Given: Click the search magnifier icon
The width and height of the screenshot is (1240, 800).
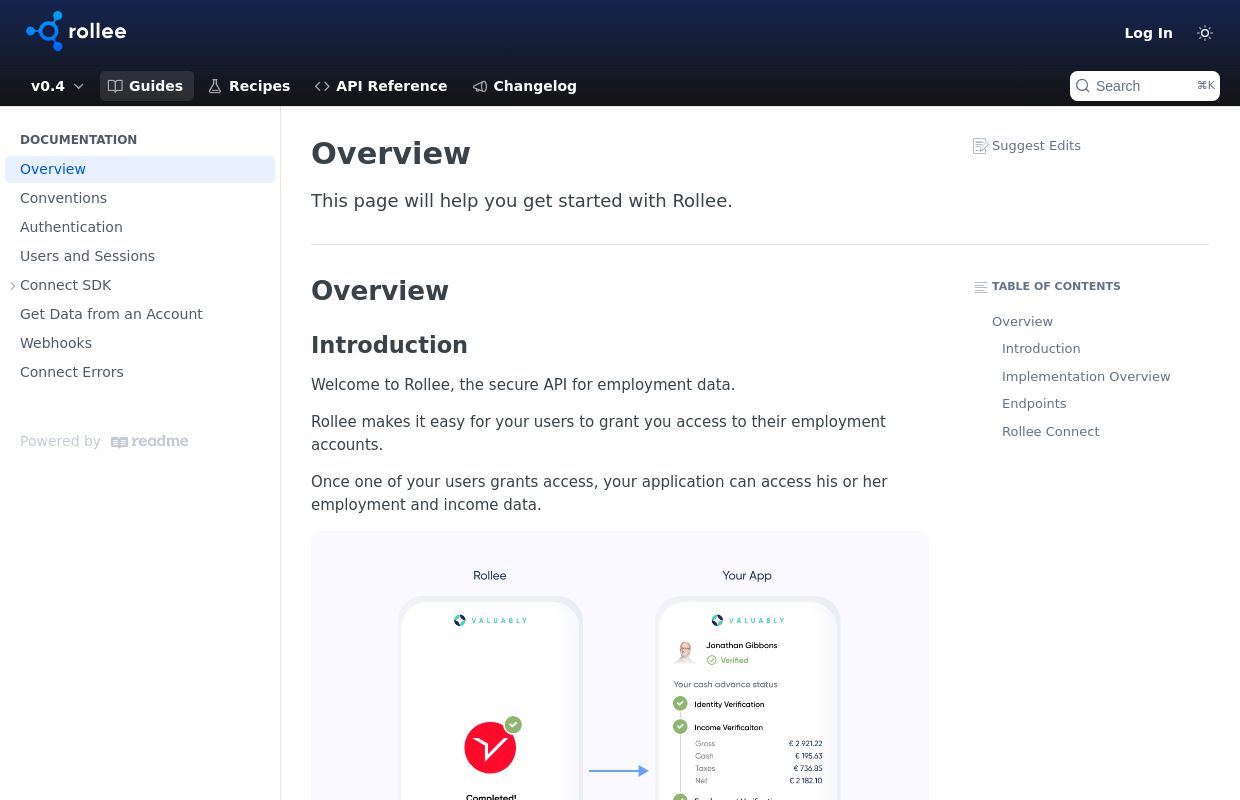Looking at the screenshot, I should point(1083,86).
